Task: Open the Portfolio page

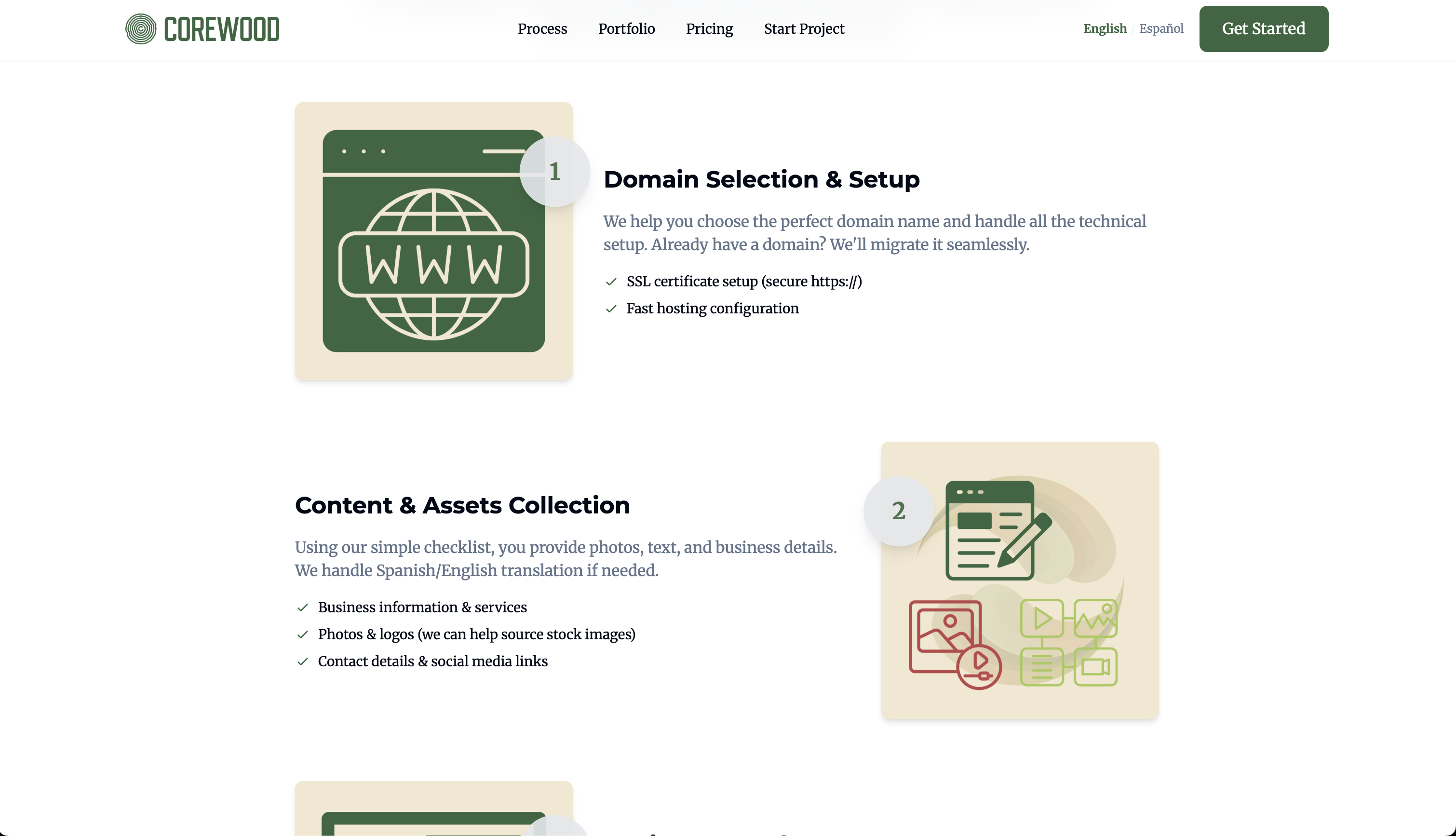Action: (x=626, y=29)
